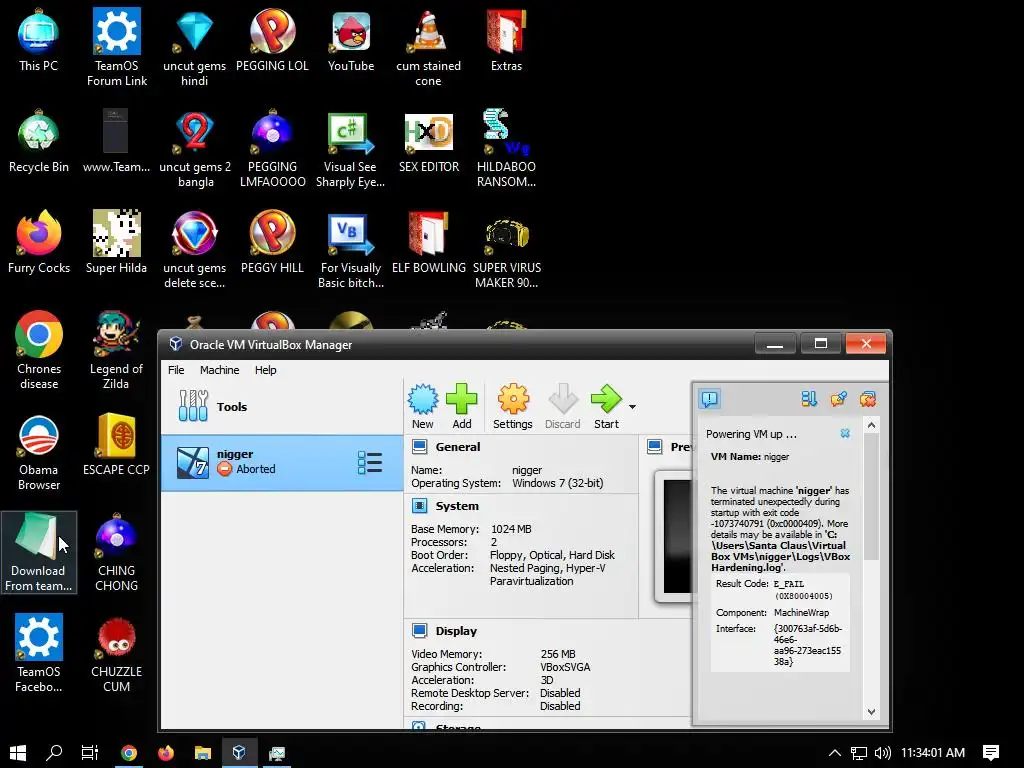
Task: Click the blue notification ordering icon
Action: 809,398
